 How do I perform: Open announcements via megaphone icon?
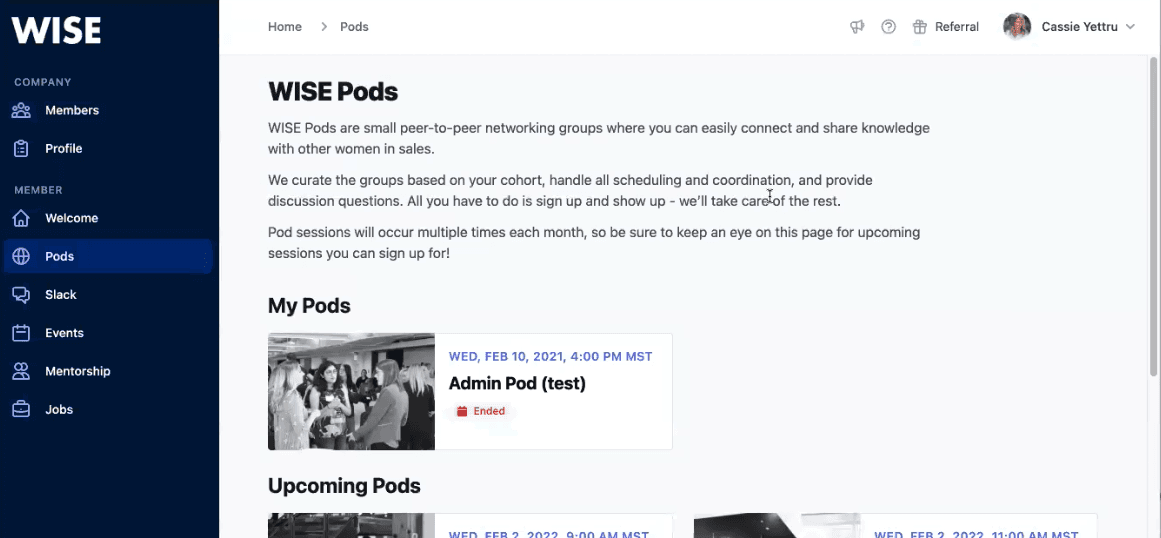pyautogui.click(x=857, y=27)
